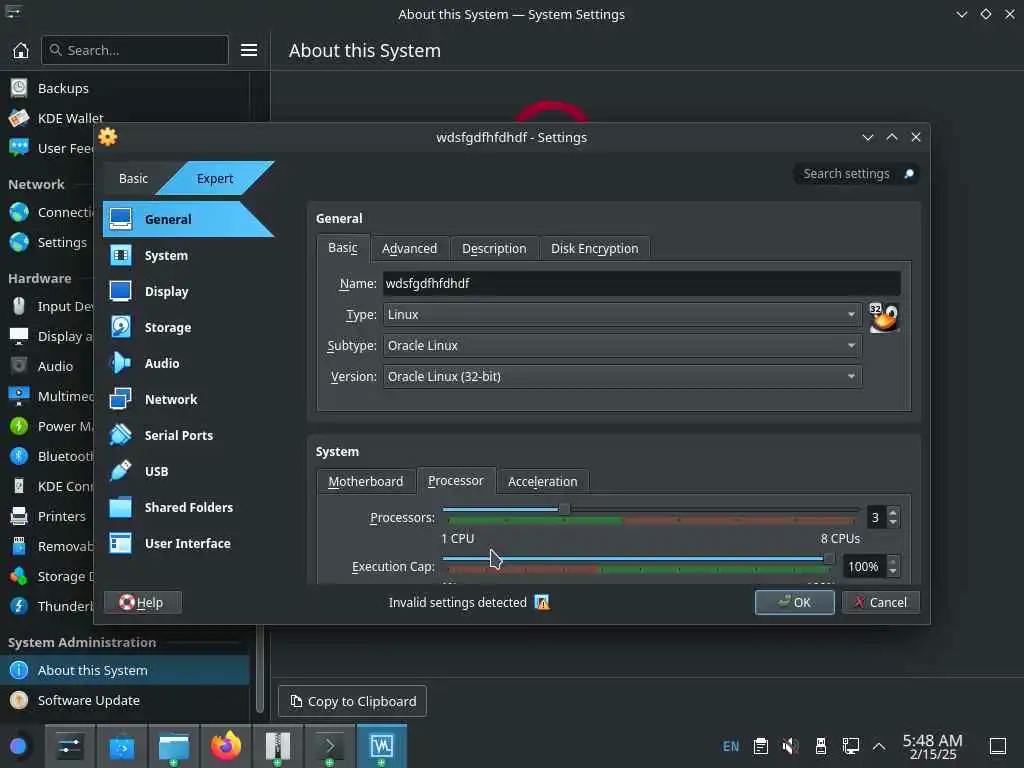
Task: Open the Disk Encryption tab
Action: point(594,248)
